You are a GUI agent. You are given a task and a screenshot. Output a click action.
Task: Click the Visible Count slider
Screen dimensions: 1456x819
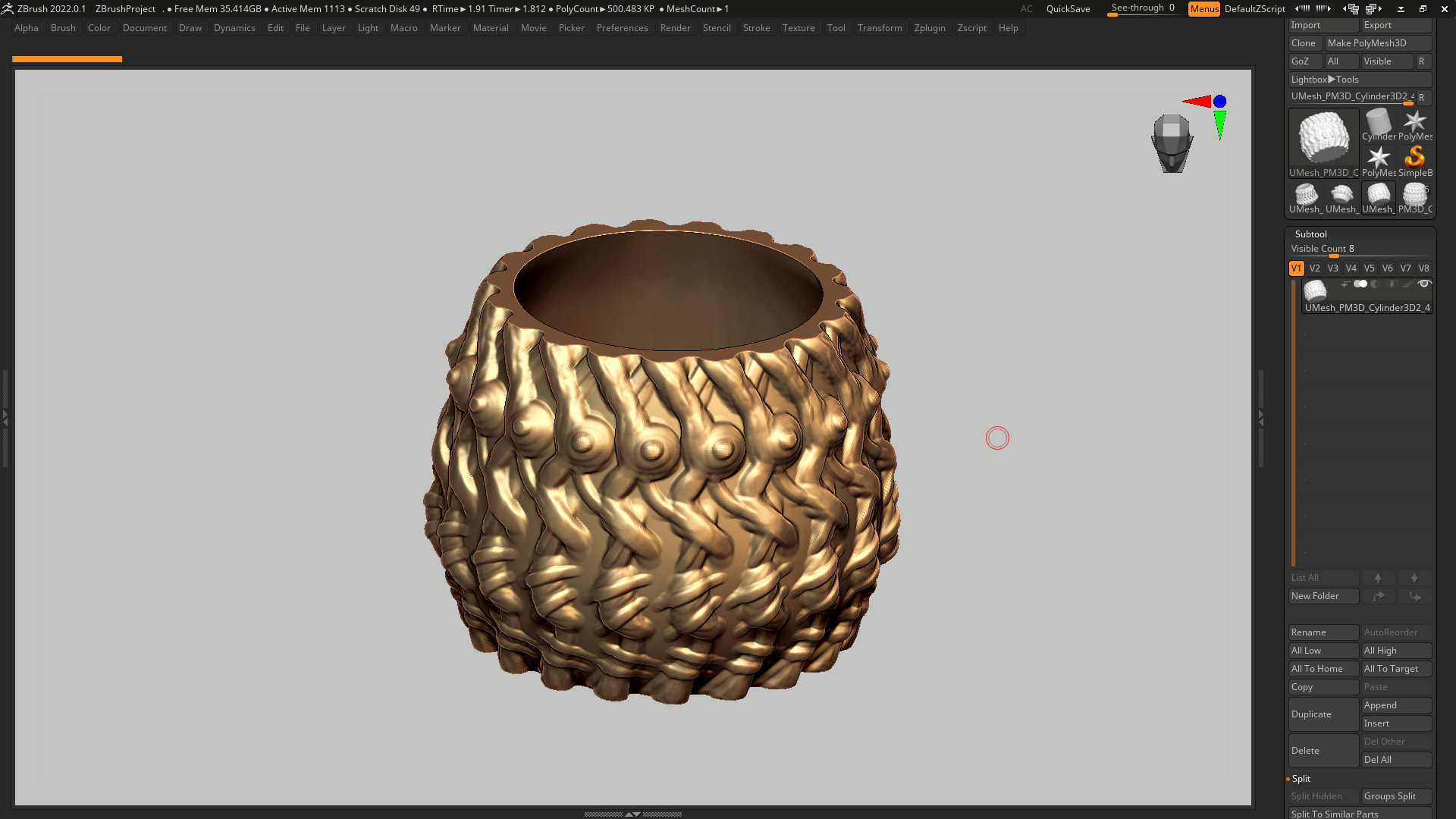click(x=1360, y=249)
